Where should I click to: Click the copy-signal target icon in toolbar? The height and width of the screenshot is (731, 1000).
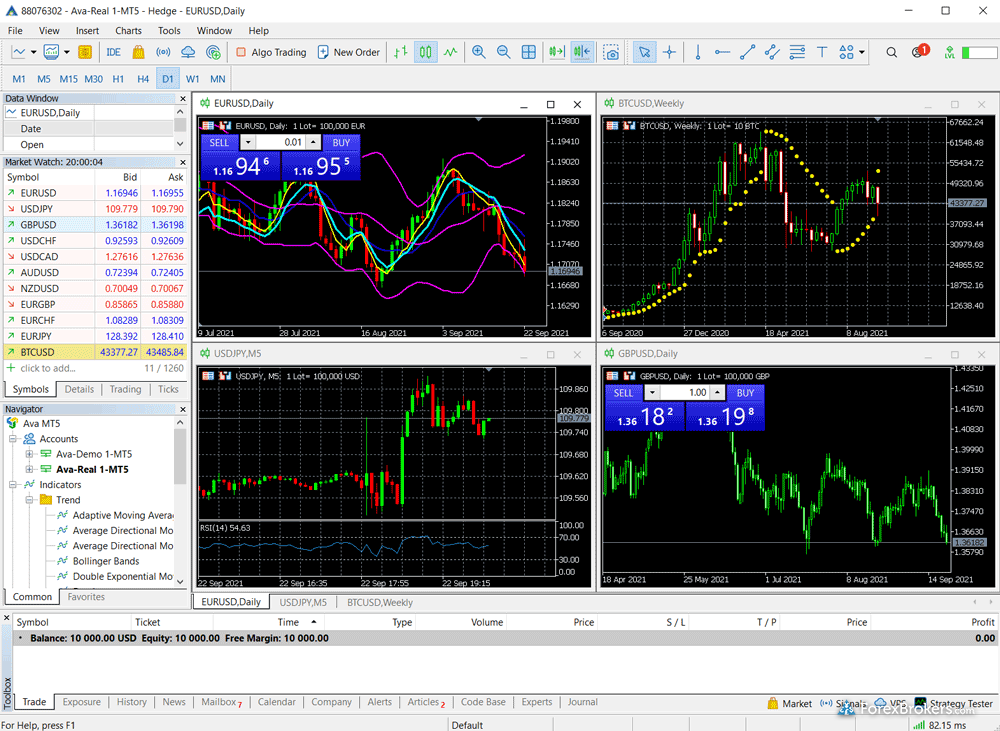[x=214, y=52]
